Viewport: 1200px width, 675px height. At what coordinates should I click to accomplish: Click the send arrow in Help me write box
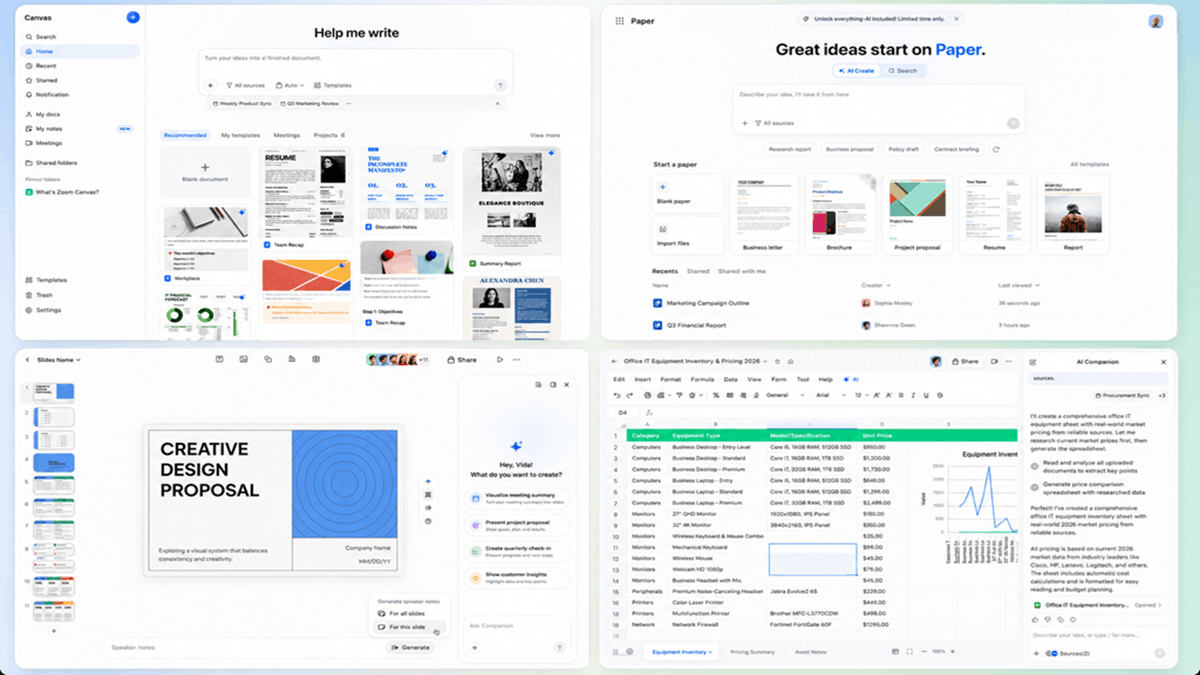tap(500, 86)
